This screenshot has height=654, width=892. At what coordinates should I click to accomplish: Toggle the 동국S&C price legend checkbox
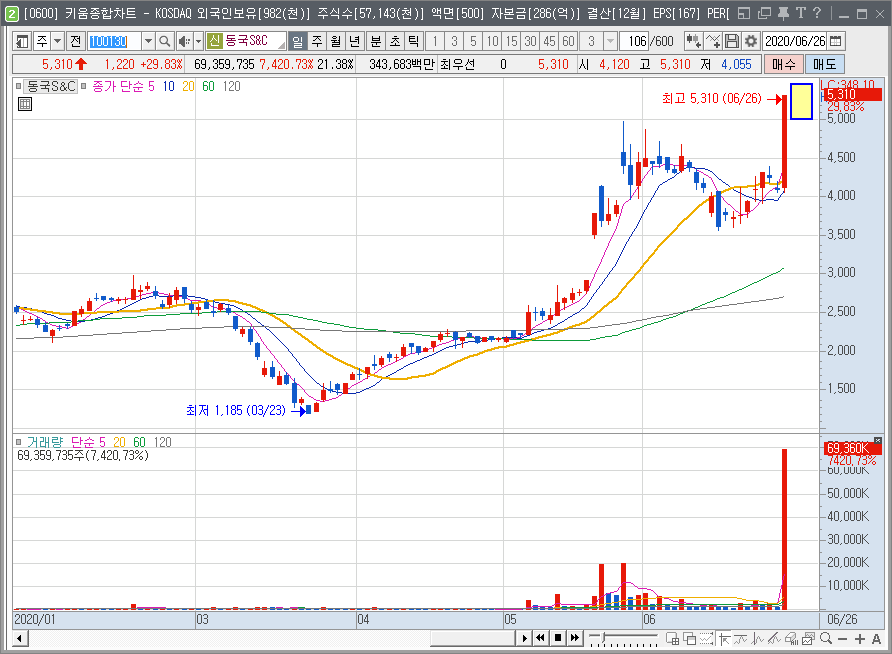(x=18, y=86)
